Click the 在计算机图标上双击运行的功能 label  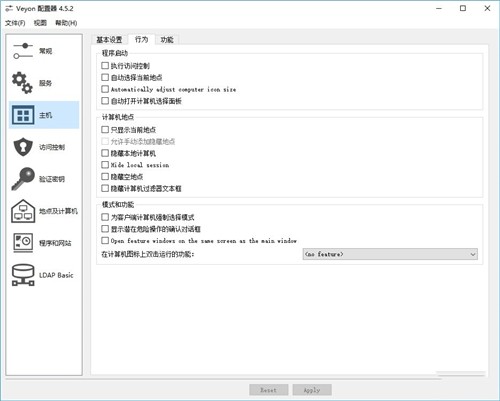148,254
